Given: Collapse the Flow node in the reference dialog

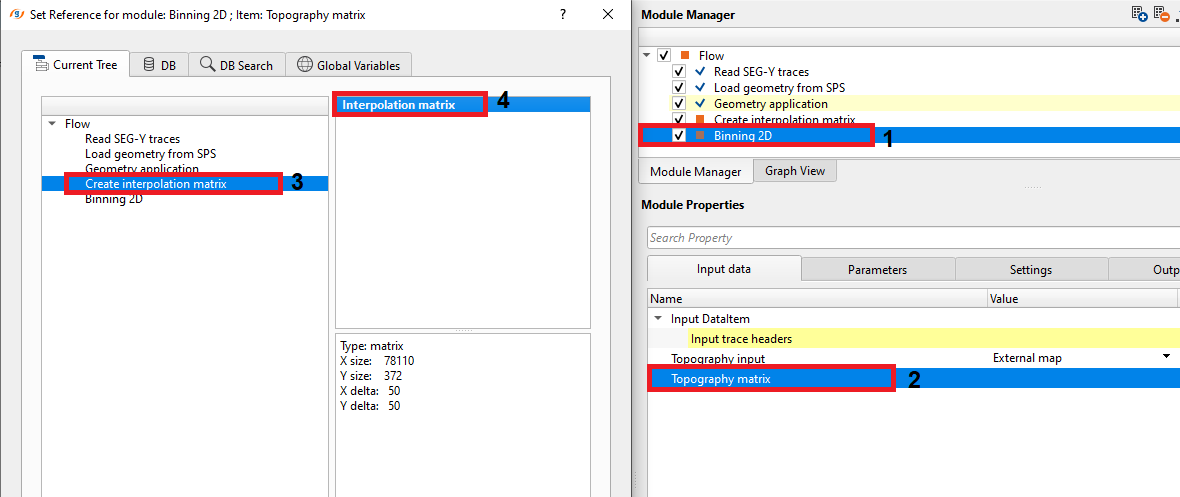Looking at the screenshot, I should tap(51, 124).
